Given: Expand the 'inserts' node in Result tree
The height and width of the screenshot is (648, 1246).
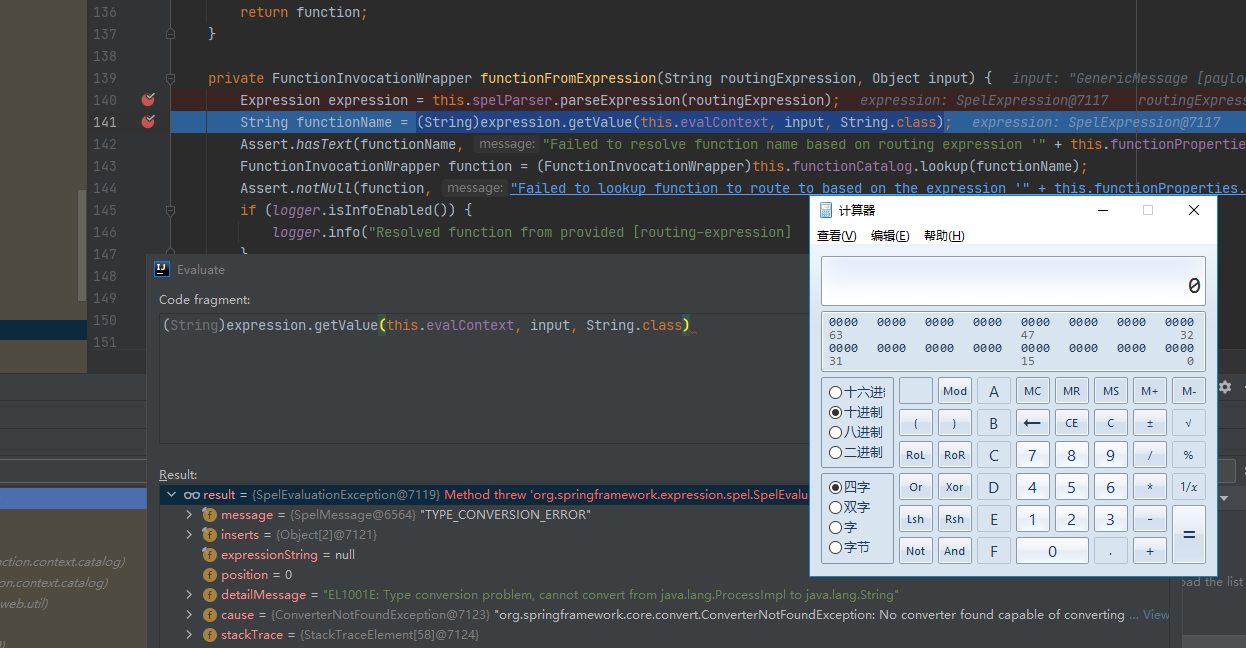Looking at the screenshot, I should tap(190, 535).
